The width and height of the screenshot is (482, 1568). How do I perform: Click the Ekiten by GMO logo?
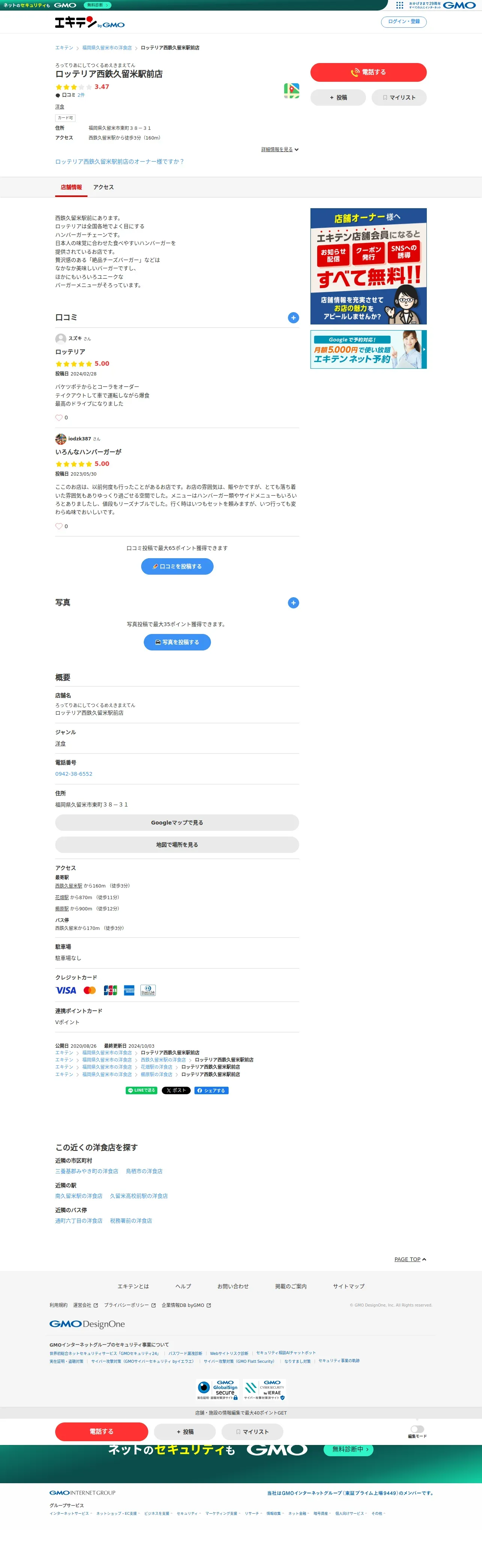coord(90,23)
